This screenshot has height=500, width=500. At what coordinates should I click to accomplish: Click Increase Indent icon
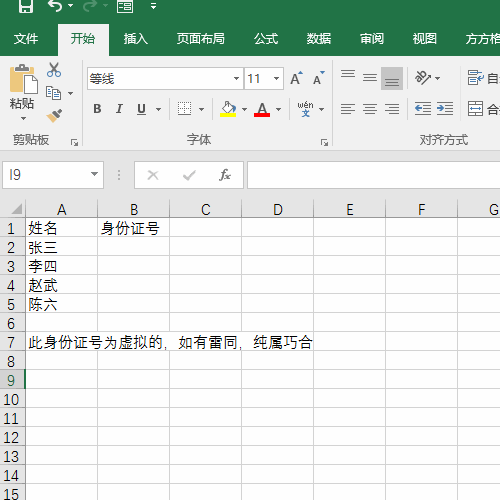click(445, 109)
